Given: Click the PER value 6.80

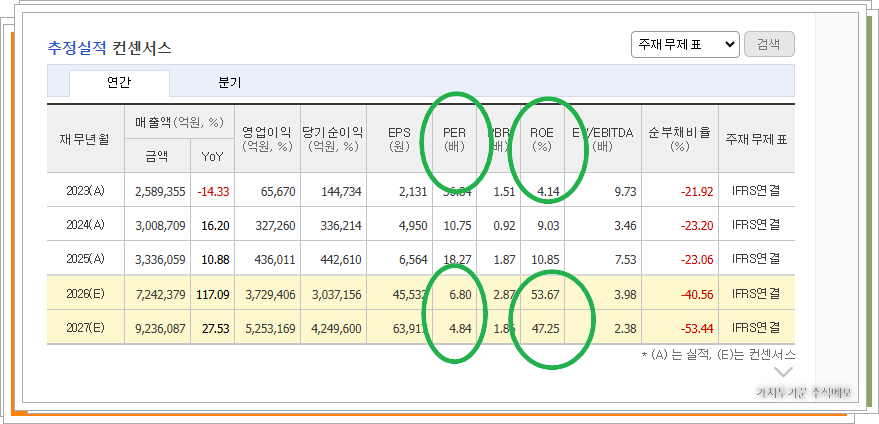Looking at the screenshot, I should tap(461, 294).
